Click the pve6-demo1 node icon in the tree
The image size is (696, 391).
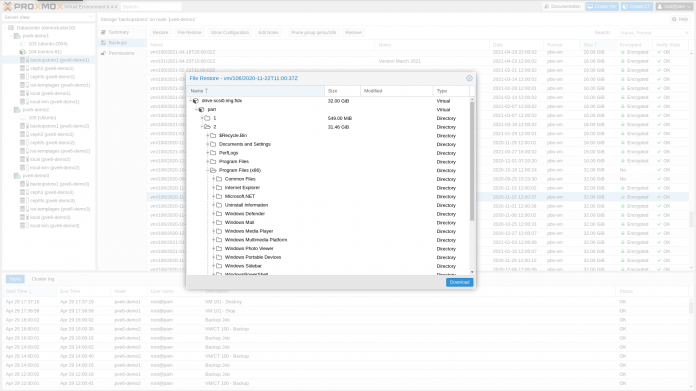pos(17,36)
